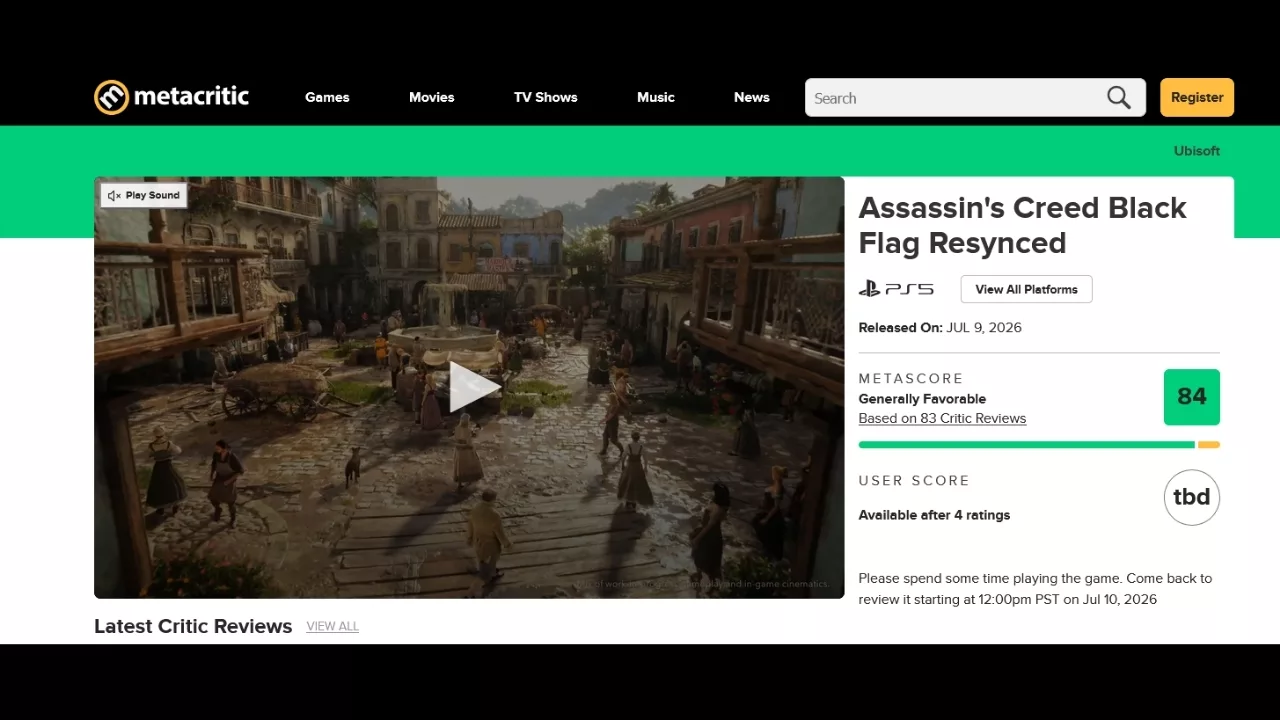Image resolution: width=1280 pixels, height=720 pixels.
Task: Open the Music menu
Action: coord(656,97)
